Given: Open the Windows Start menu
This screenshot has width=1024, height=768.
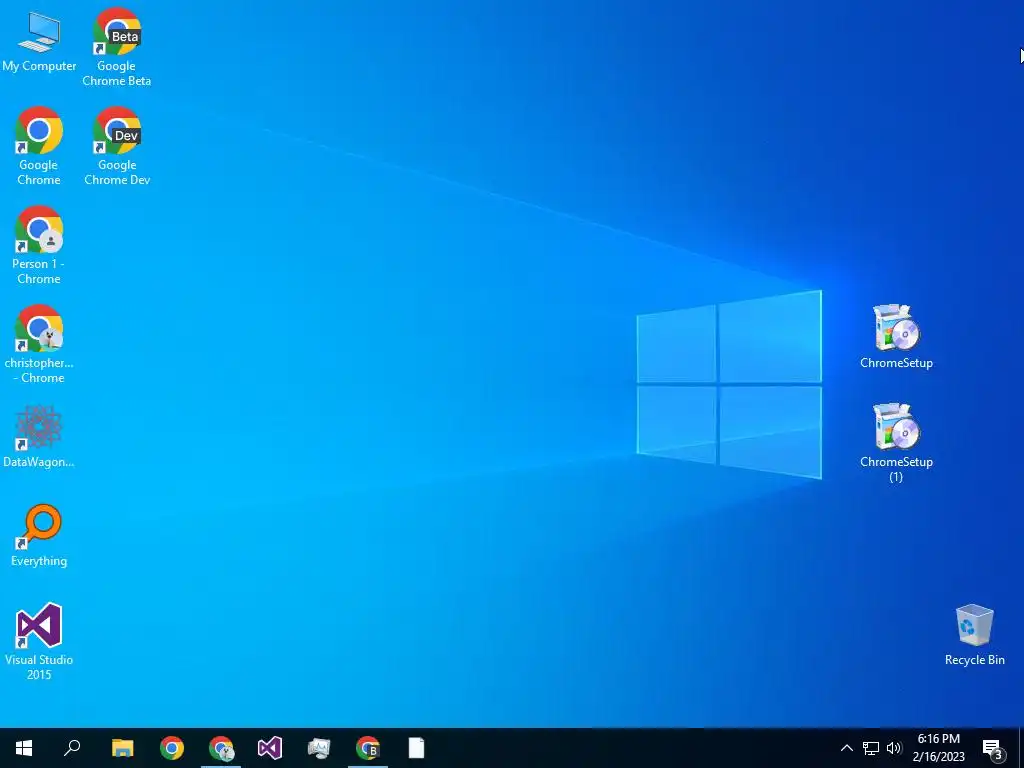Looking at the screenshot, I should (x=24, y=748).
